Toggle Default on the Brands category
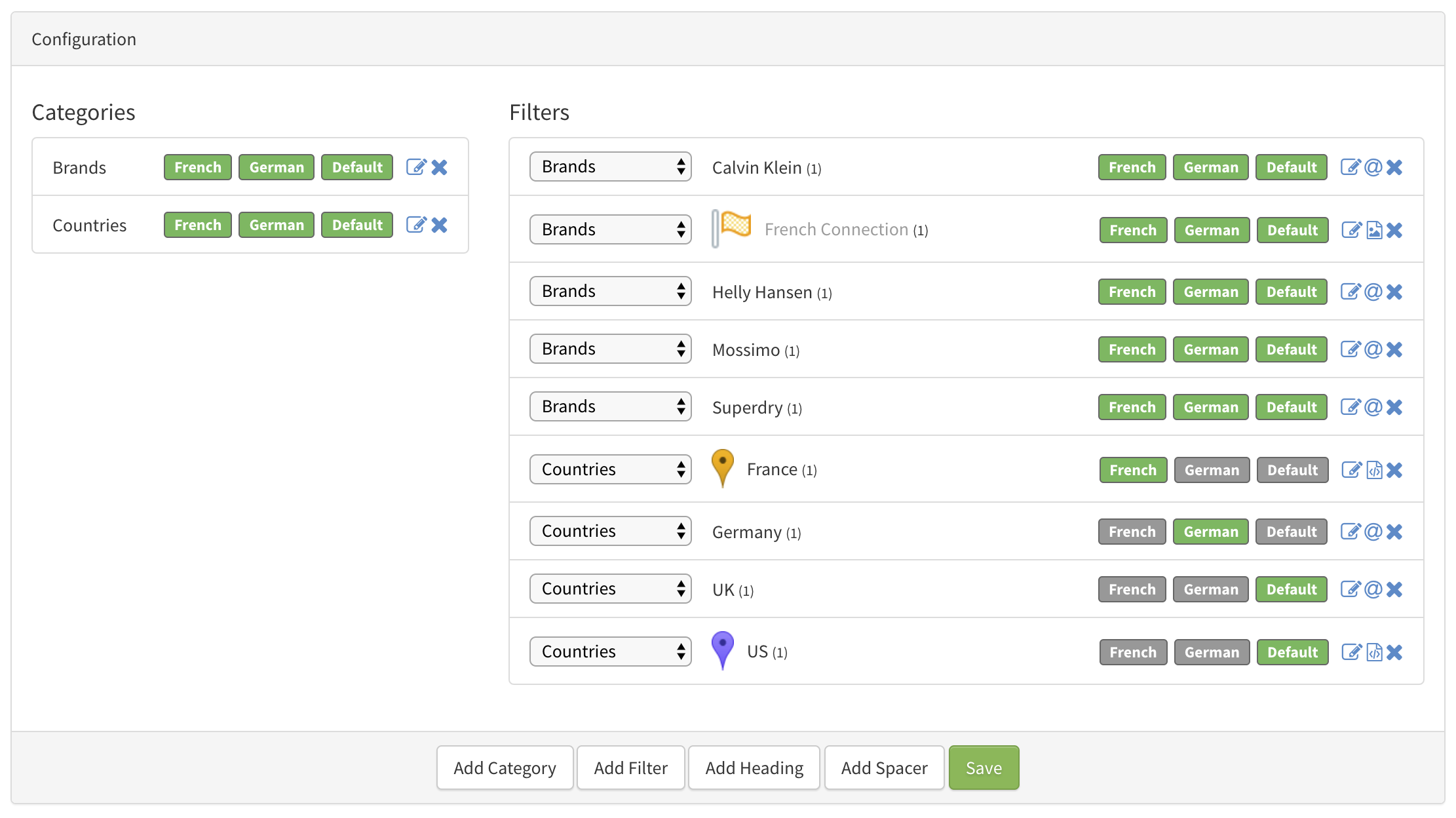 tap(357, 167)
